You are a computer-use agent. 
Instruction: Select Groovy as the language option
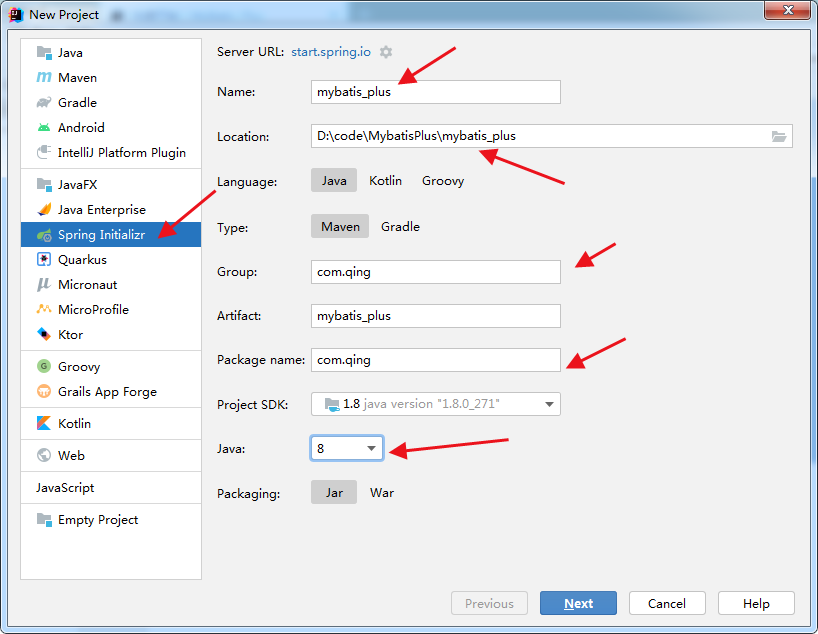point(443,181)
